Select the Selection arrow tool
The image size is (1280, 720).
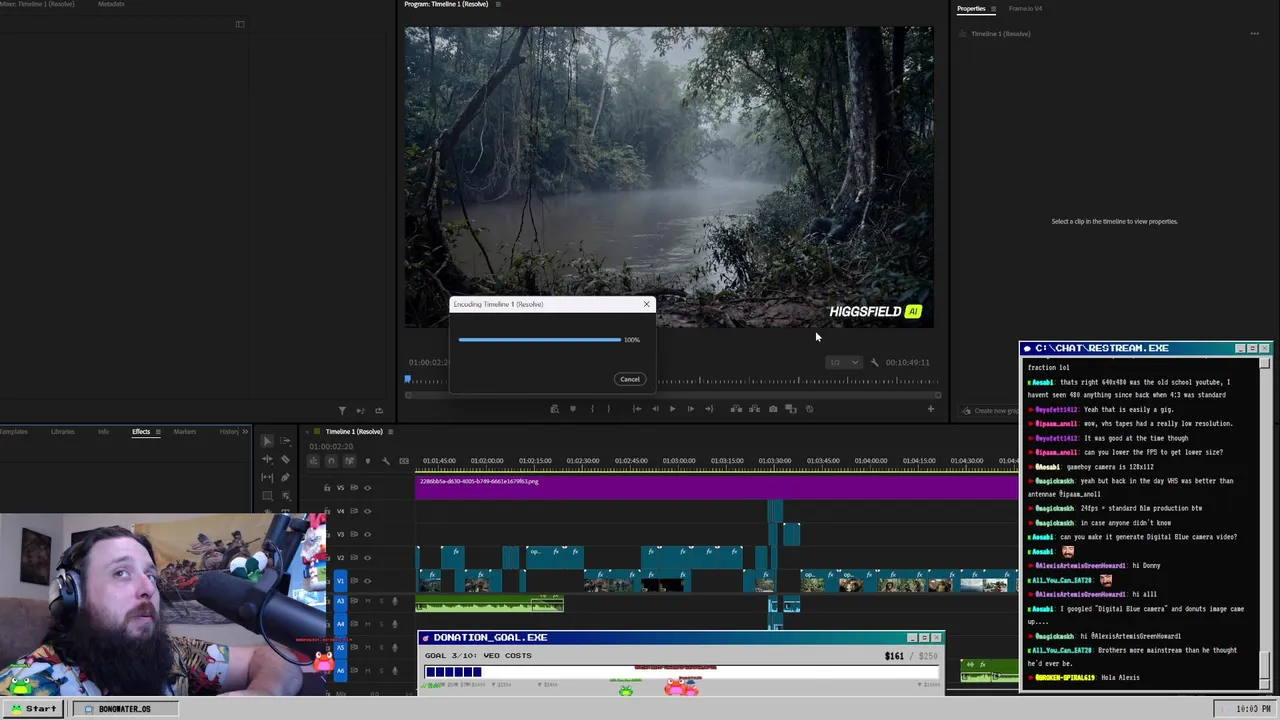(267, 441)
